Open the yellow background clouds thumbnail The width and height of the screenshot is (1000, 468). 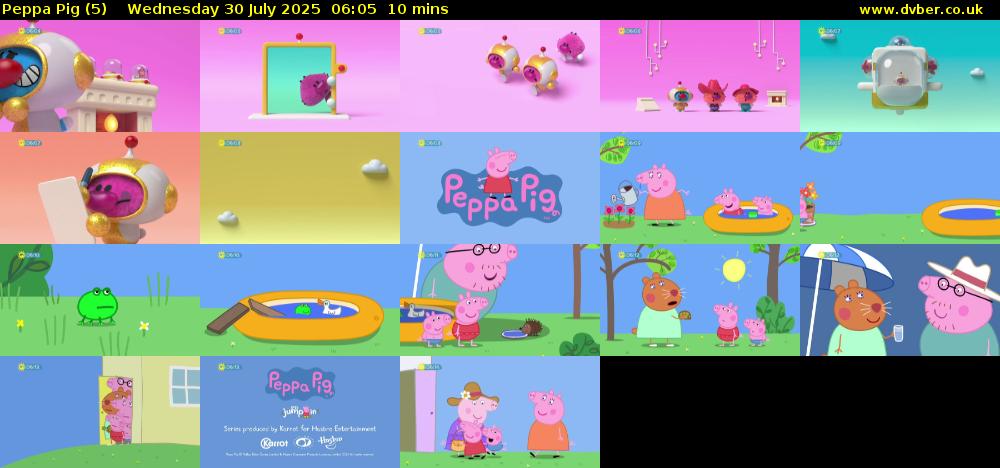coord(300,187)
